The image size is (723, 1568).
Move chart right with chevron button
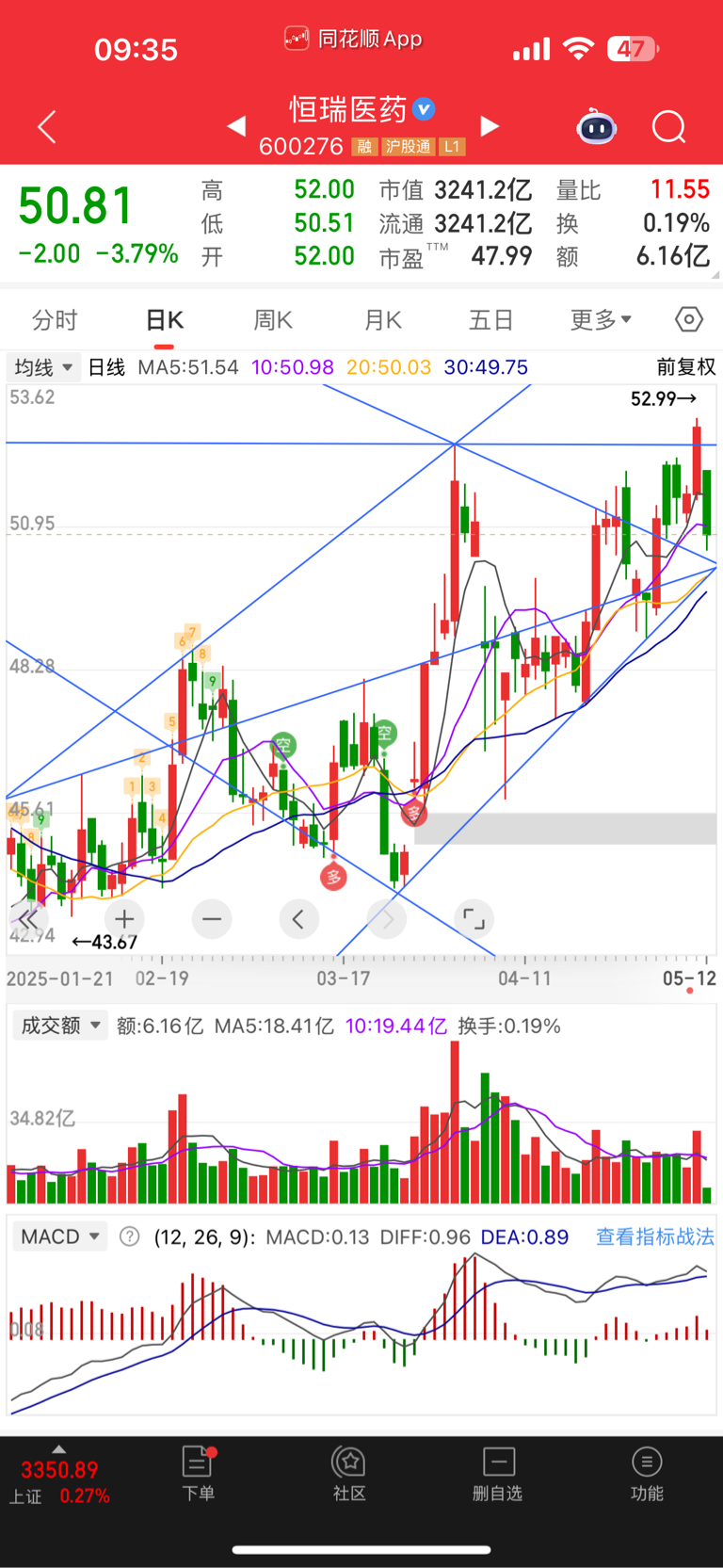[386, 919]
